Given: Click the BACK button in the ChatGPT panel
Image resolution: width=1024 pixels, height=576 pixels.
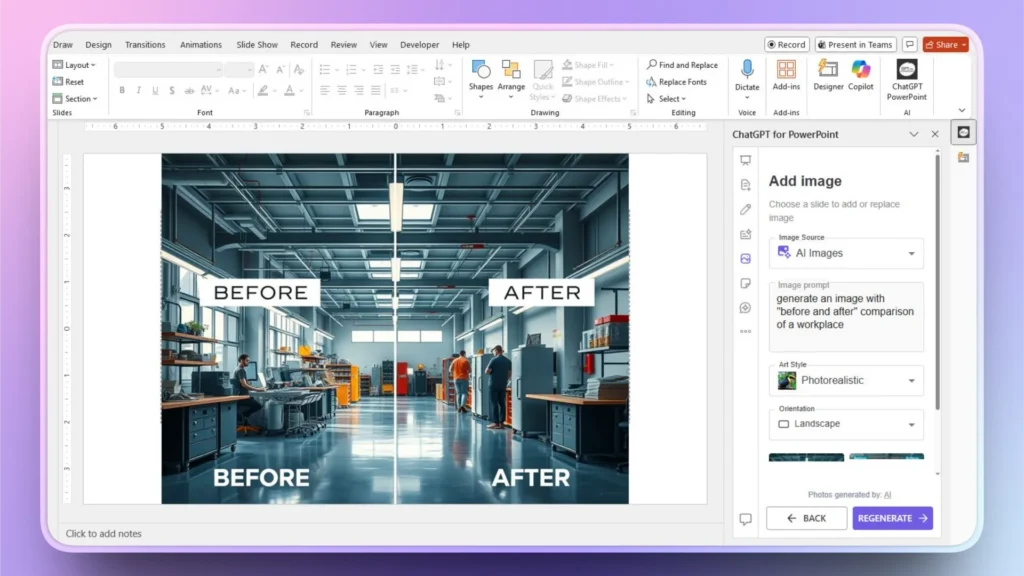Looking at the screenshot, I should pos(806,518).
